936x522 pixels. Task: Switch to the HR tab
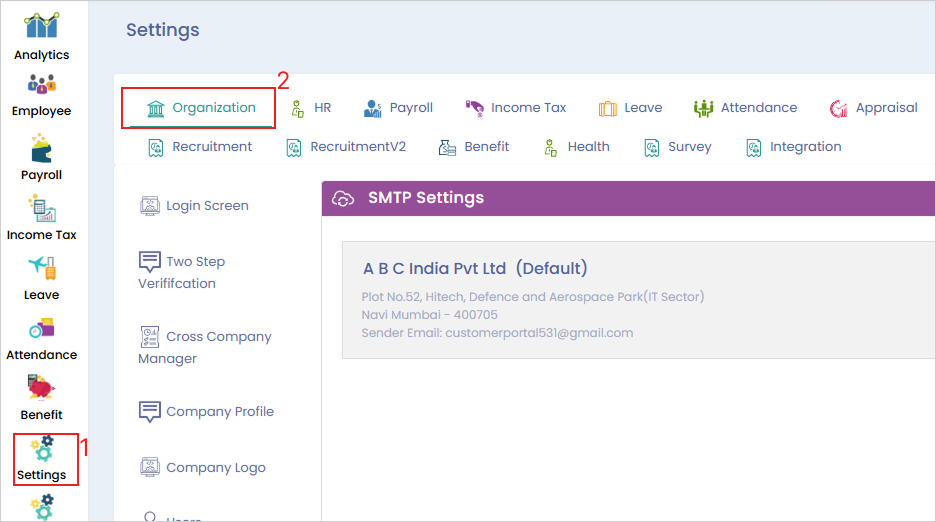pos(311,108)
